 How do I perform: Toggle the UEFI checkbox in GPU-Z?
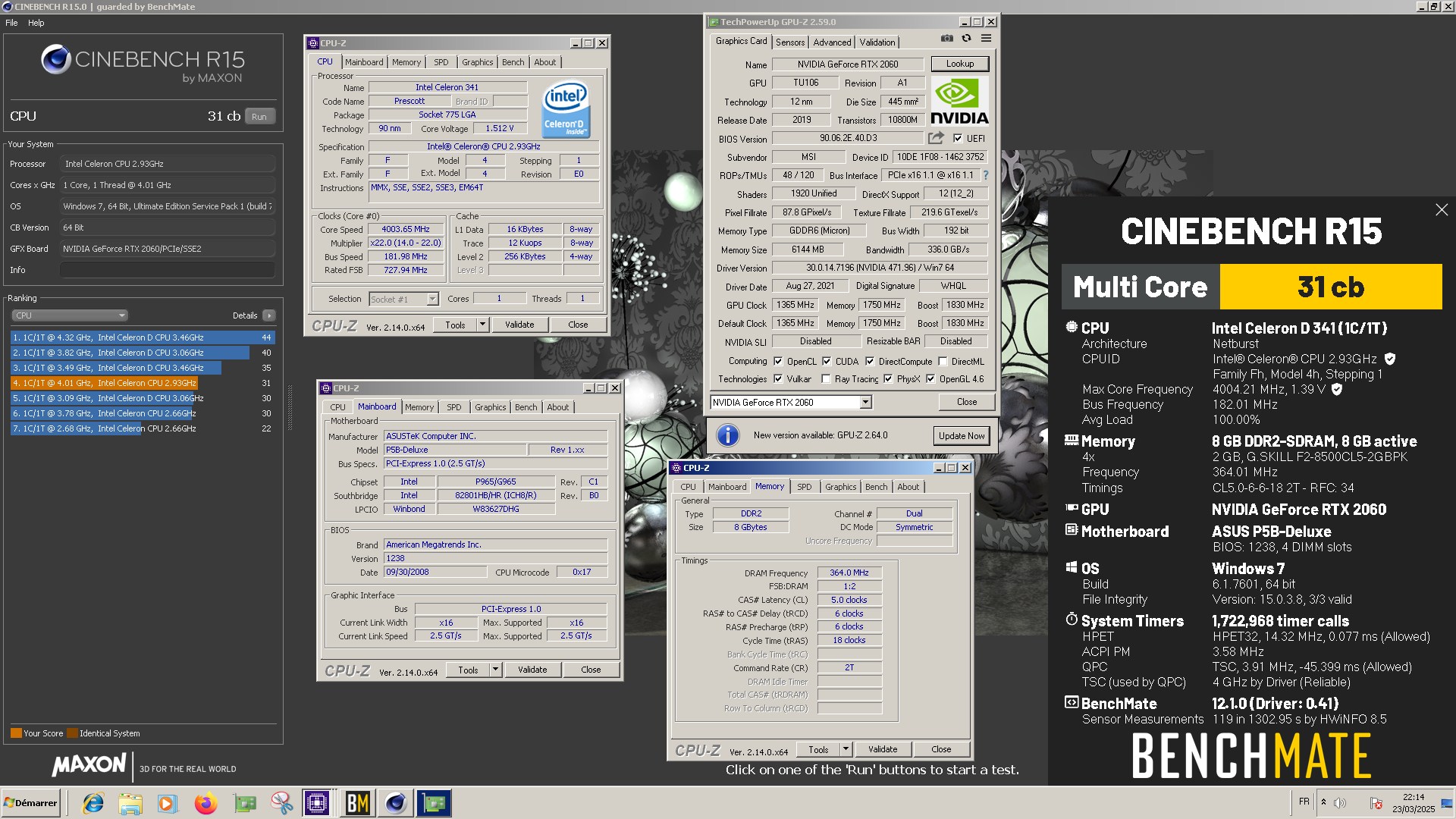[x=958, y=139]
